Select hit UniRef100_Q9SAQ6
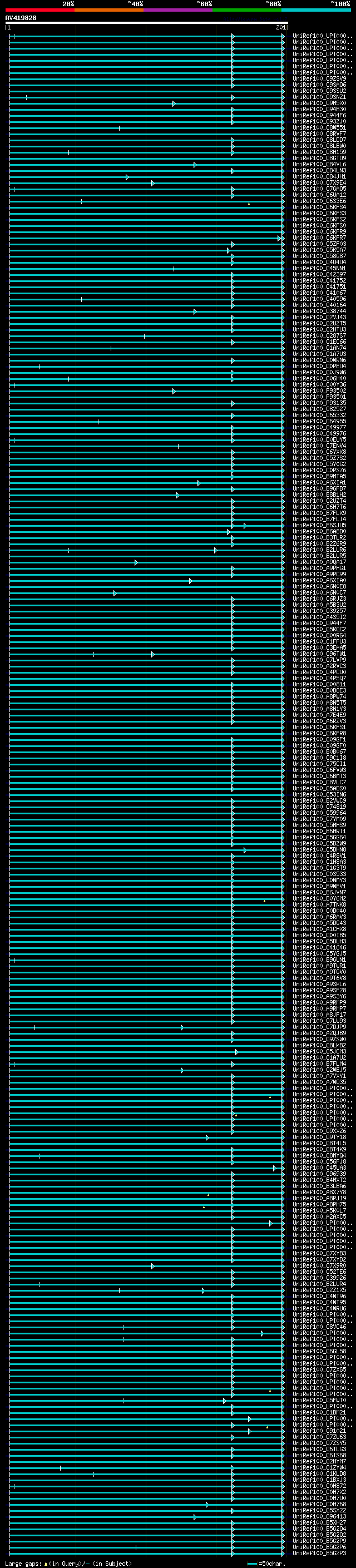This screenshot has width=356, height=1568. (x=319, y=85)
